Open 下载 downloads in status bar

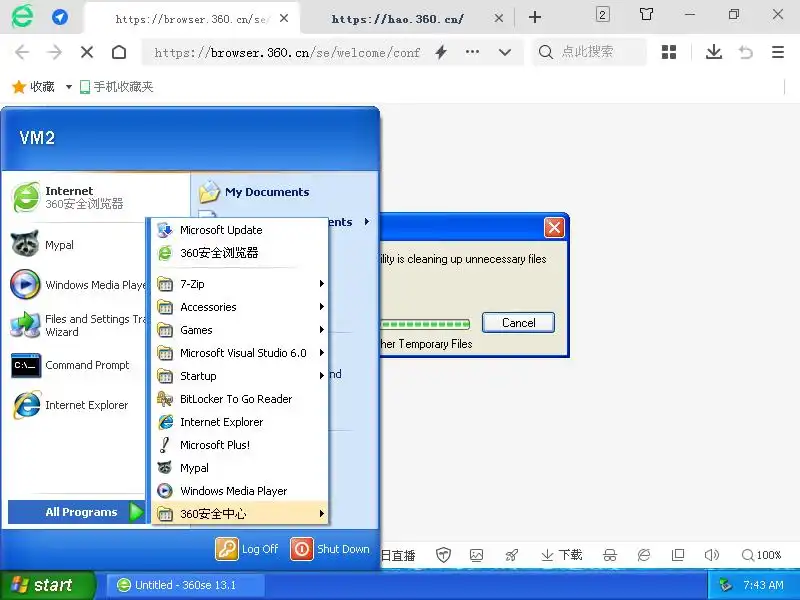561,555
